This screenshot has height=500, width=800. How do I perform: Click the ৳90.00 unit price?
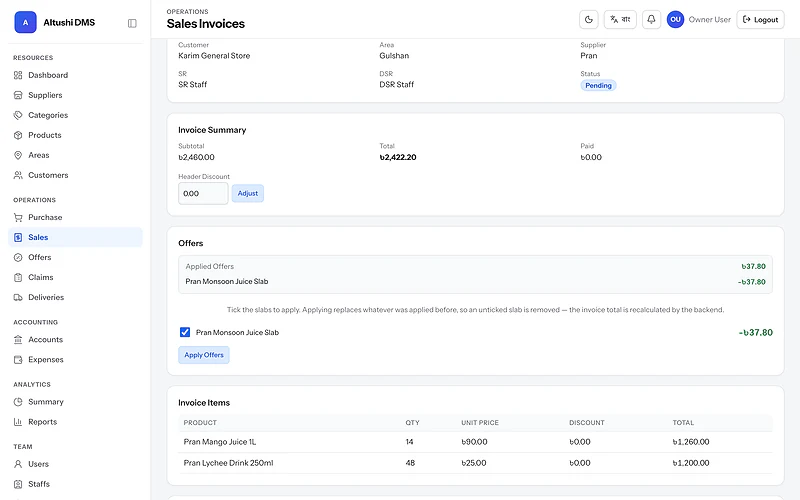(474, 442)
